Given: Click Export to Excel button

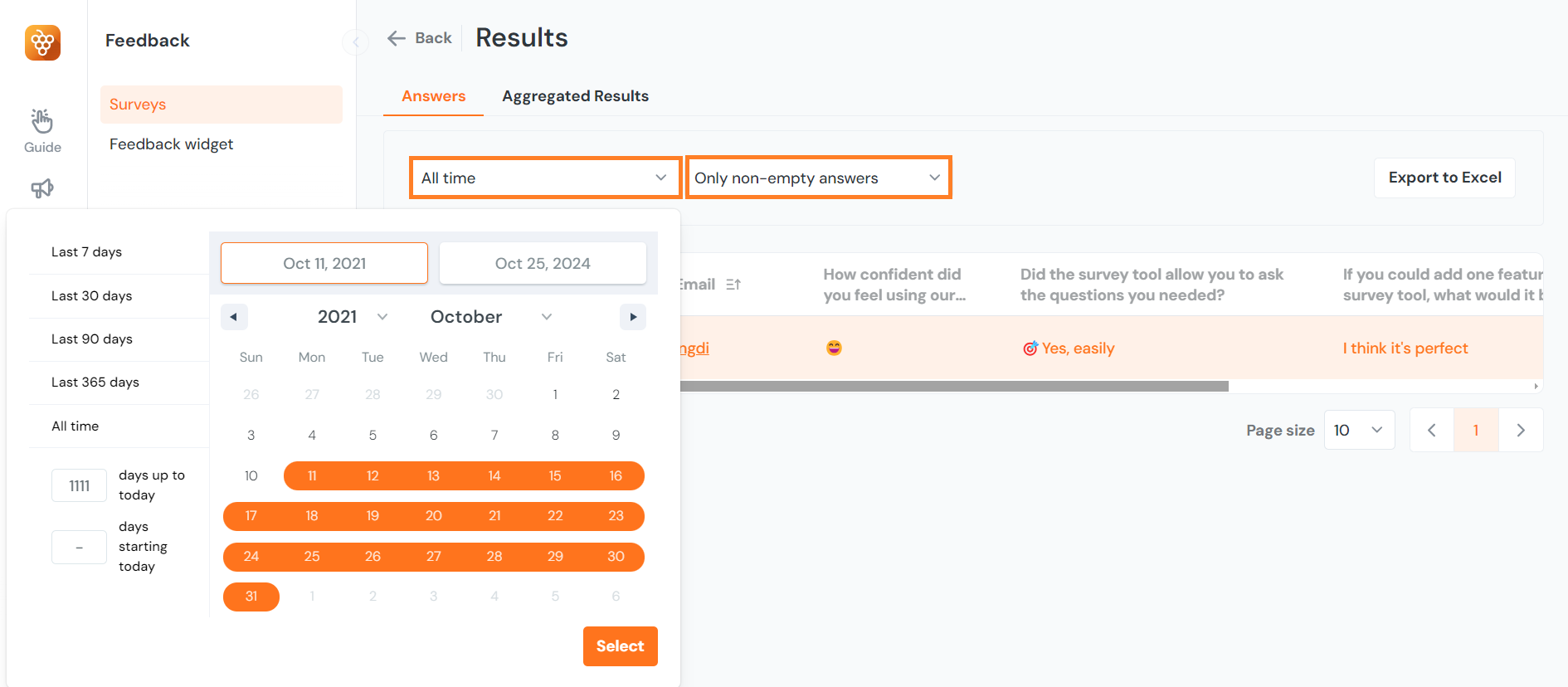Looking at the screenshot, I should (1444, 178).
